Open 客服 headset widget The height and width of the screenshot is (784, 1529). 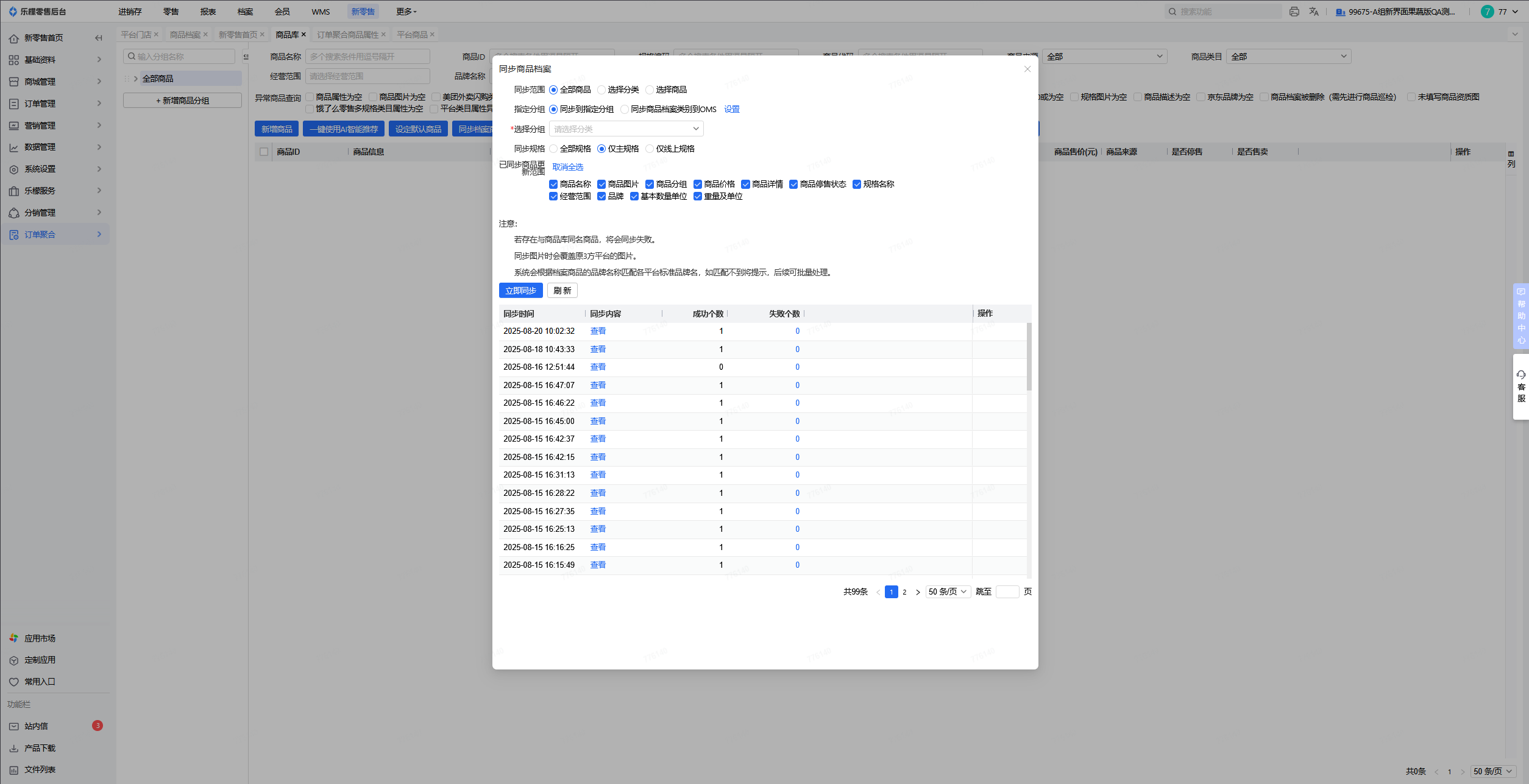(x=1521, y=387)
